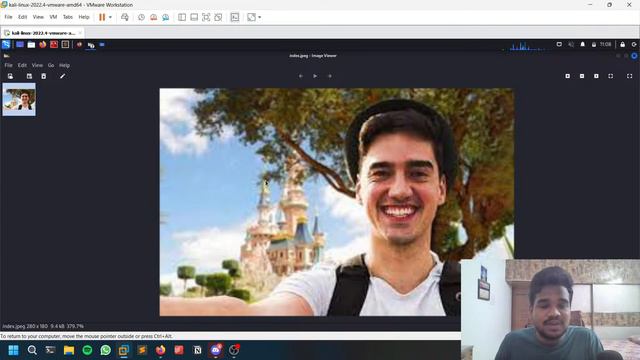Screen dimensions: 640x360
Task: Open the Kali applications menu icon
Action: 6,44
